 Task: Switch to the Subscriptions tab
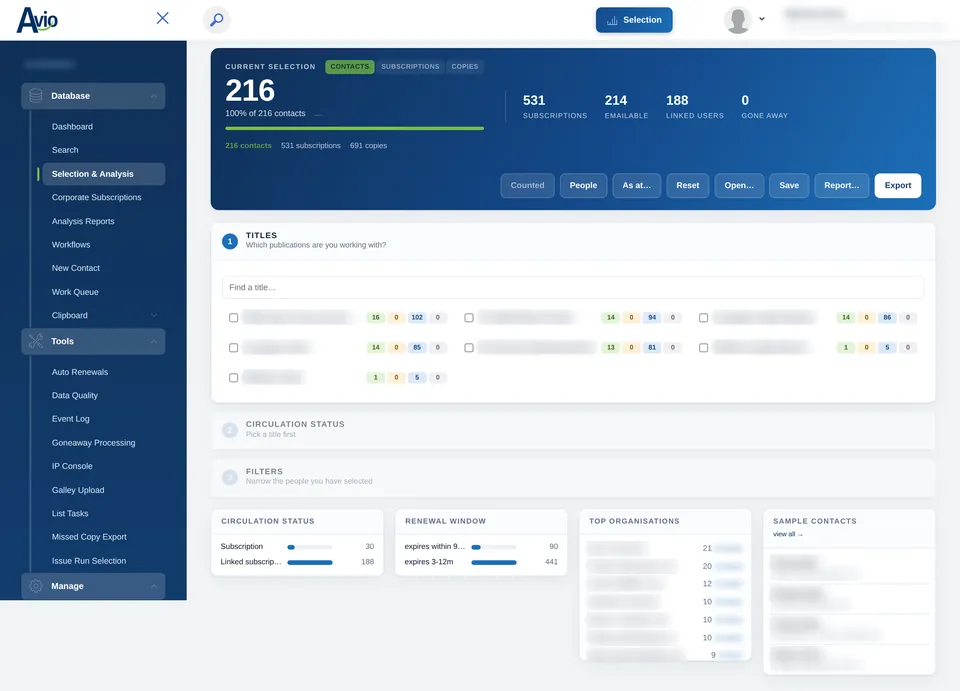(410, 67)
